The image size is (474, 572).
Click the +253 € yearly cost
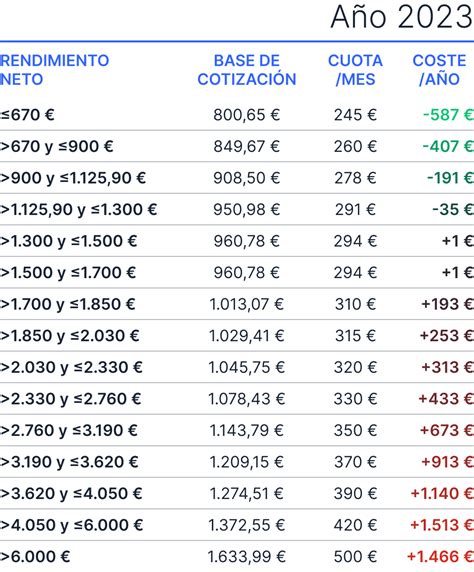point(447,336)
